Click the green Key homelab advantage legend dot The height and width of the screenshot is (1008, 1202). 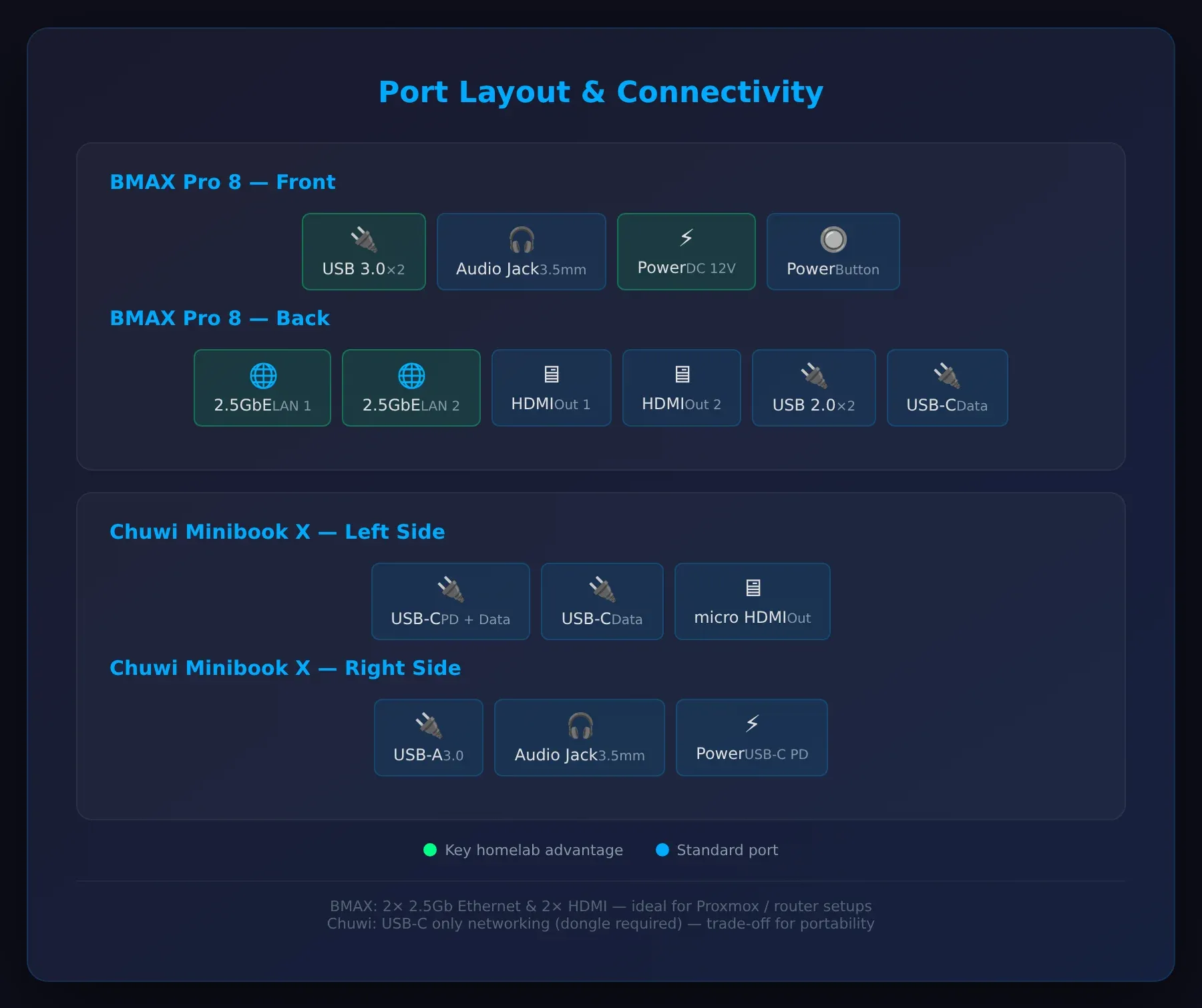coord(430,850)
